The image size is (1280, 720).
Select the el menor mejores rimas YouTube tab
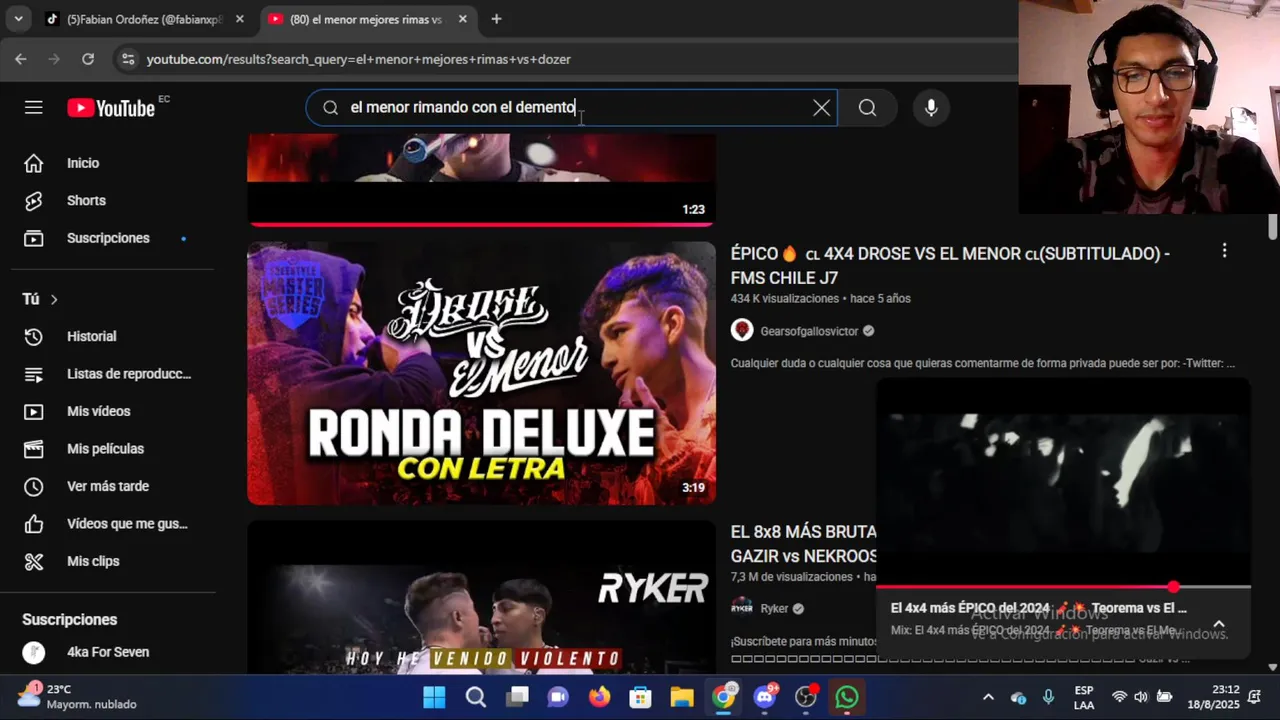[365, 19]
